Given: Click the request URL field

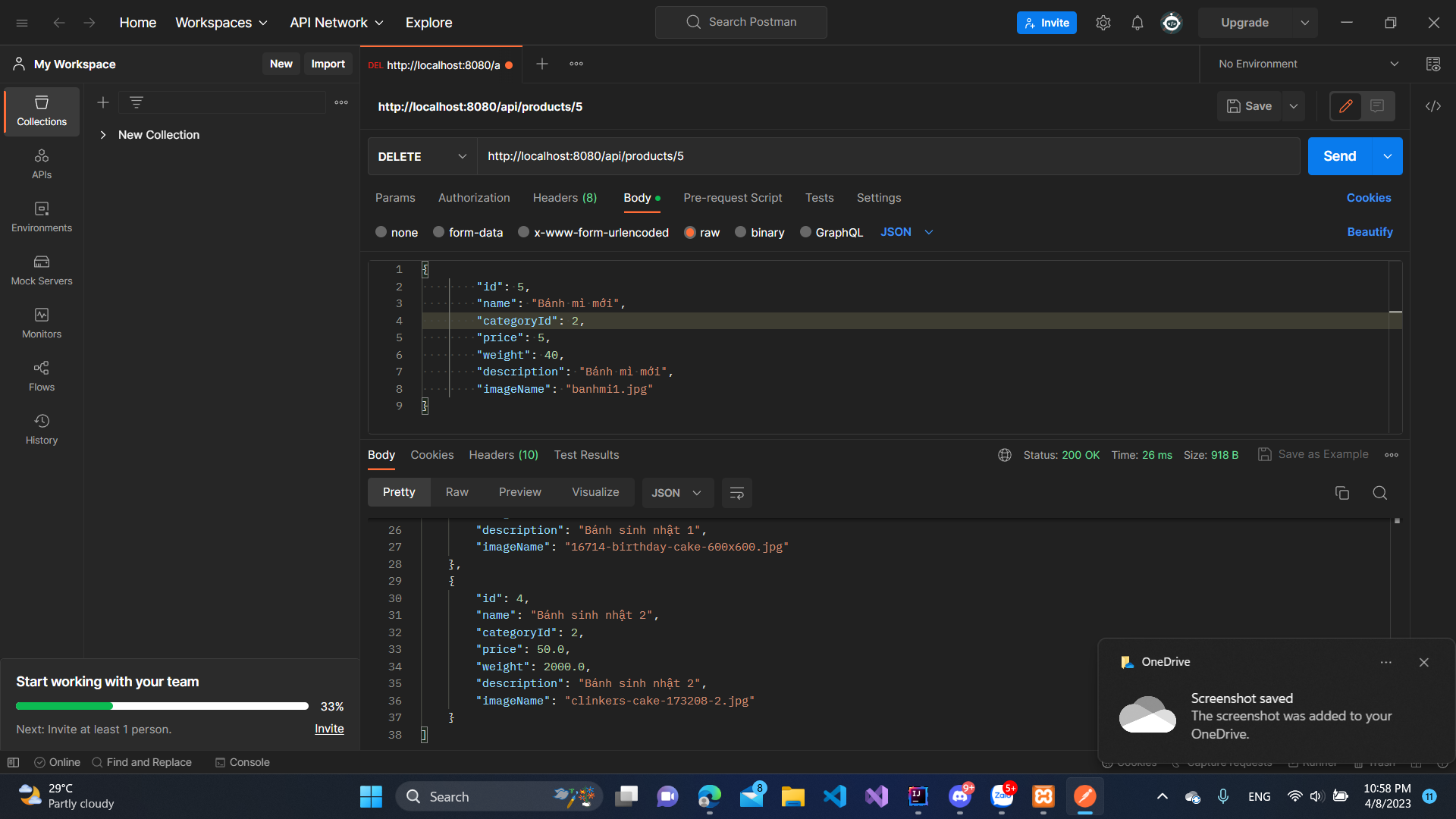Looking at the screenshot, I should click(834, 156).
